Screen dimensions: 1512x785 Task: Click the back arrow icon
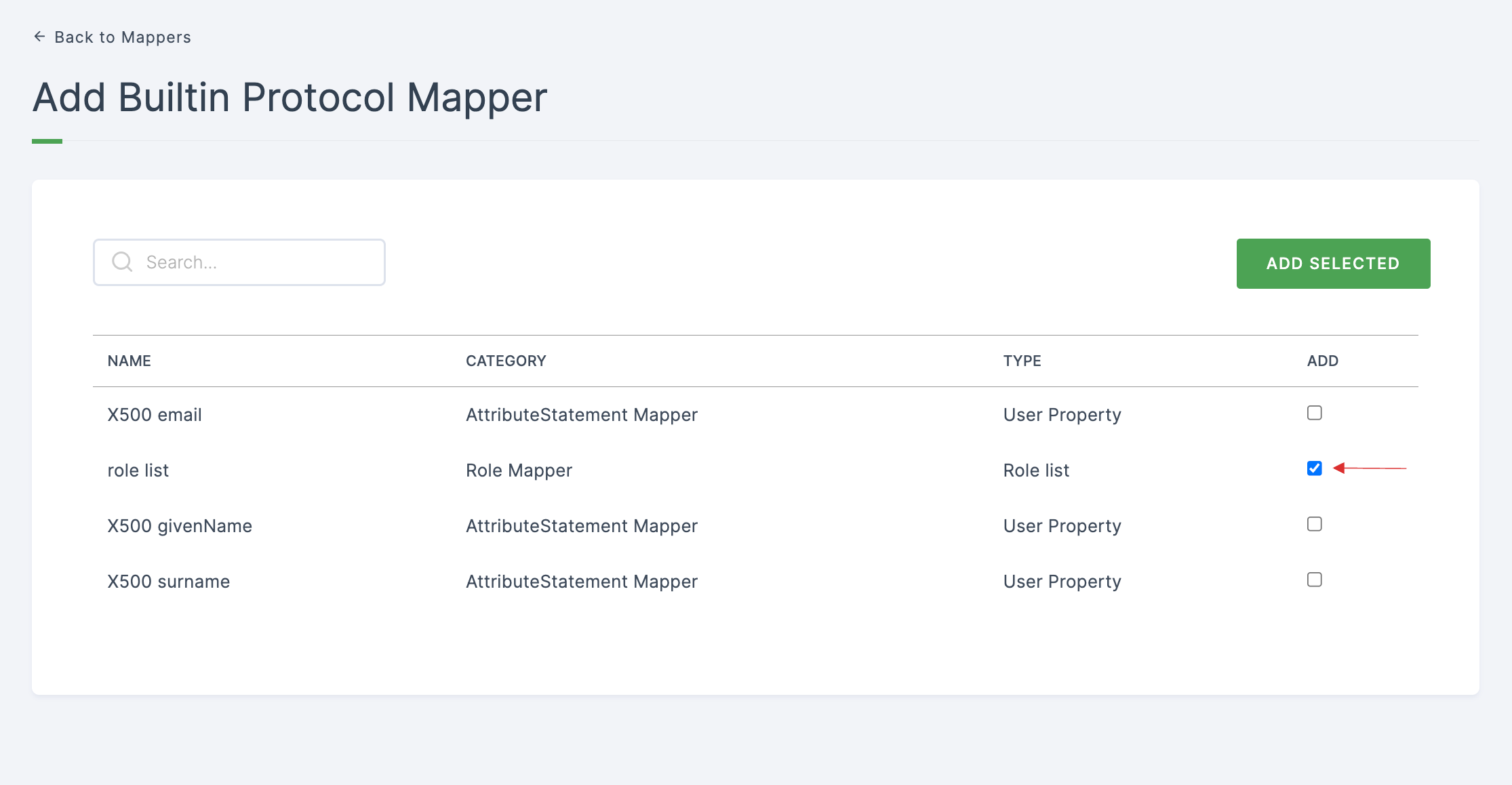tap(39, 37)
